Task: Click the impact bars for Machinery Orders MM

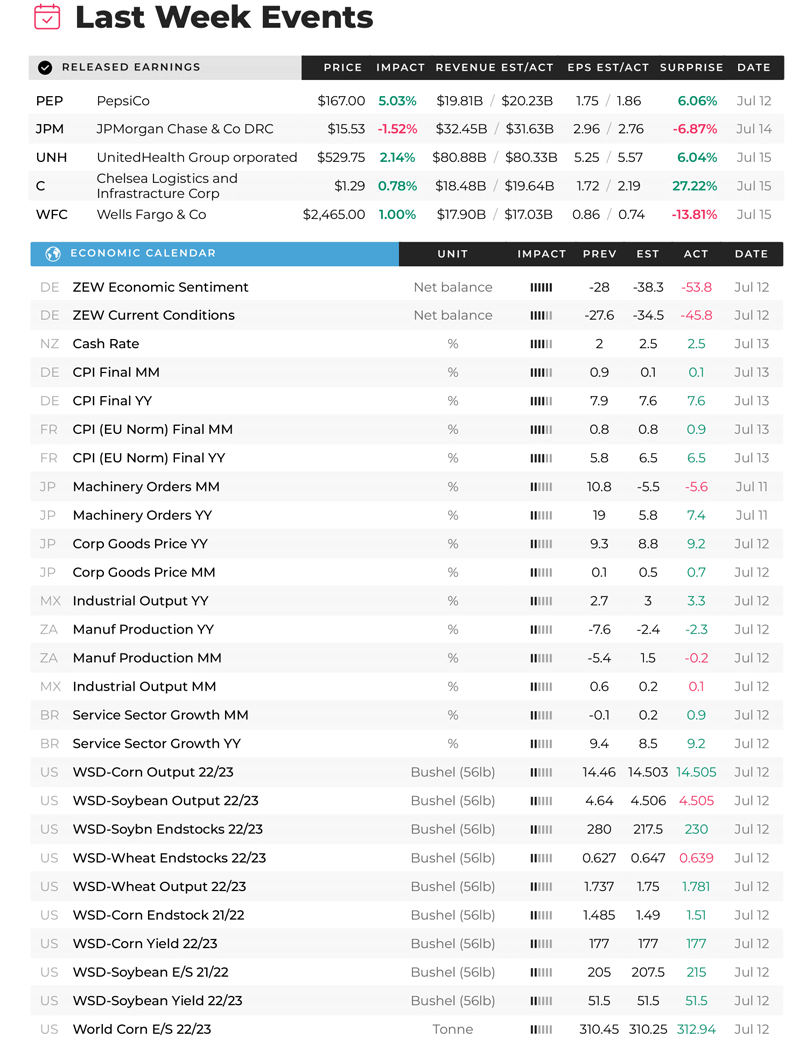Action: pos(541,487)
